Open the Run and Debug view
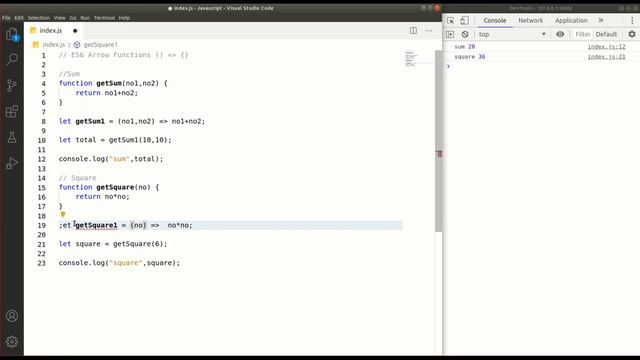The image size is (640, 360). point(12,163)
